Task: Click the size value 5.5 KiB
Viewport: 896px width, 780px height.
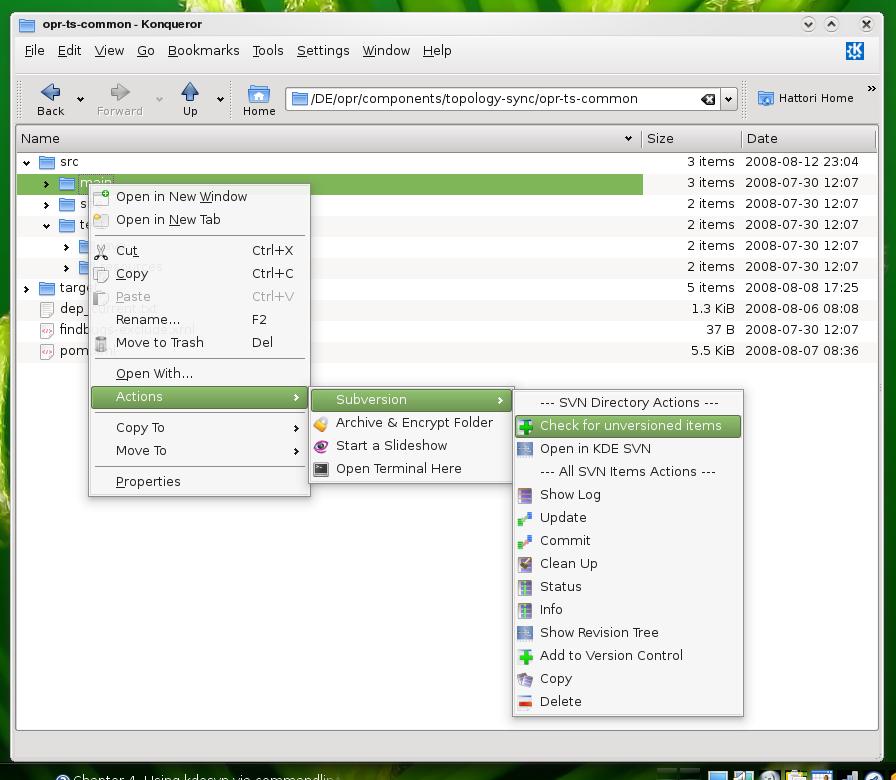Action: click(713, 351)
